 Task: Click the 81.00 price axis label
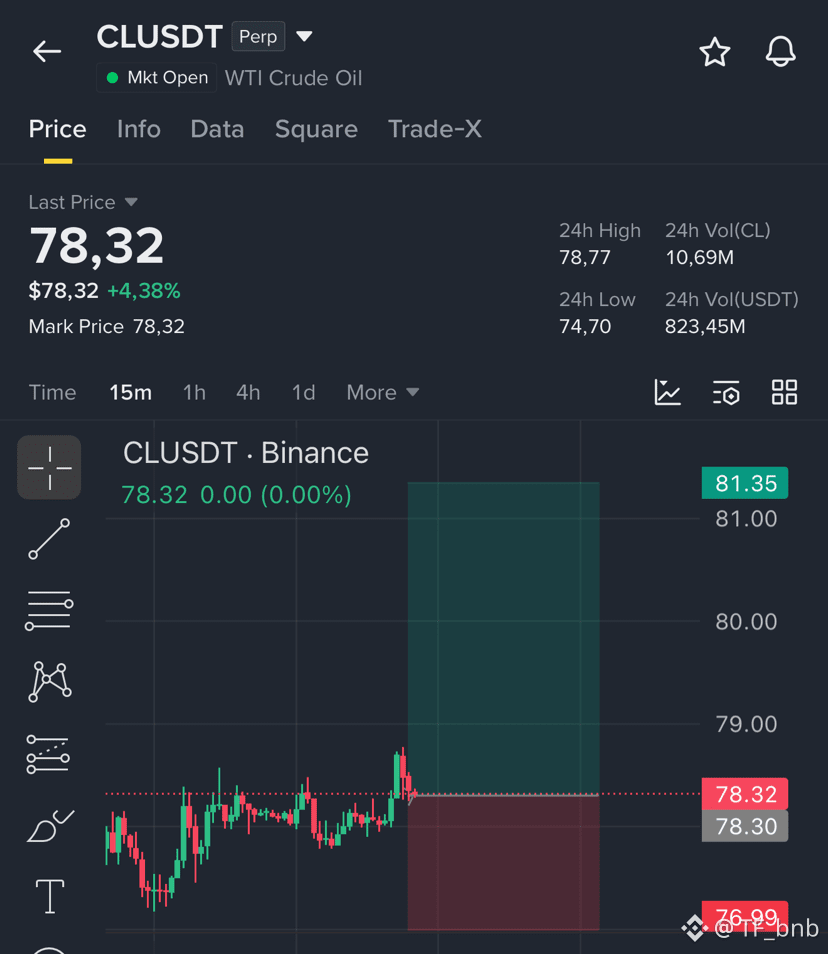[x=746, y=519]
